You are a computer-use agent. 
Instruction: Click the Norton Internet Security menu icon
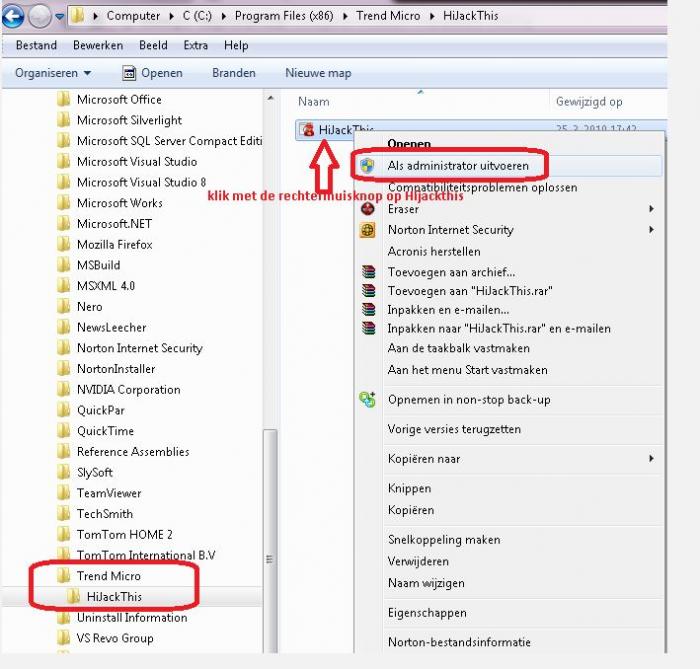tap(367, 230)
